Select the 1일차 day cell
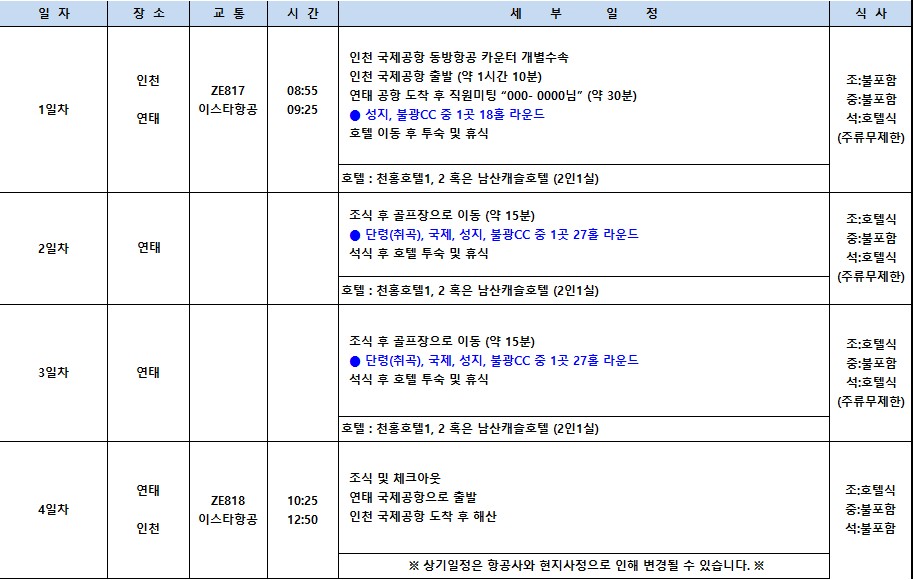Image resolution: width=915 pixels, height=580 pixels. pos(54,109)
